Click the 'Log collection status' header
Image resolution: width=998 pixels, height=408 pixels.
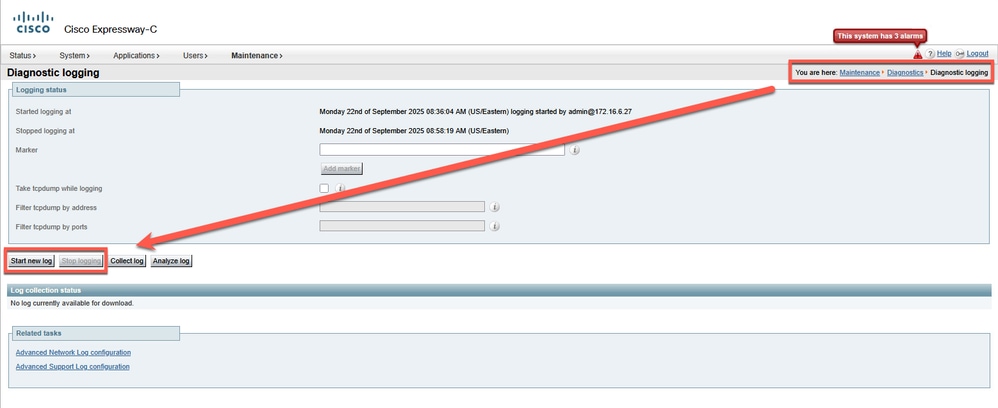tap(499, 290)
